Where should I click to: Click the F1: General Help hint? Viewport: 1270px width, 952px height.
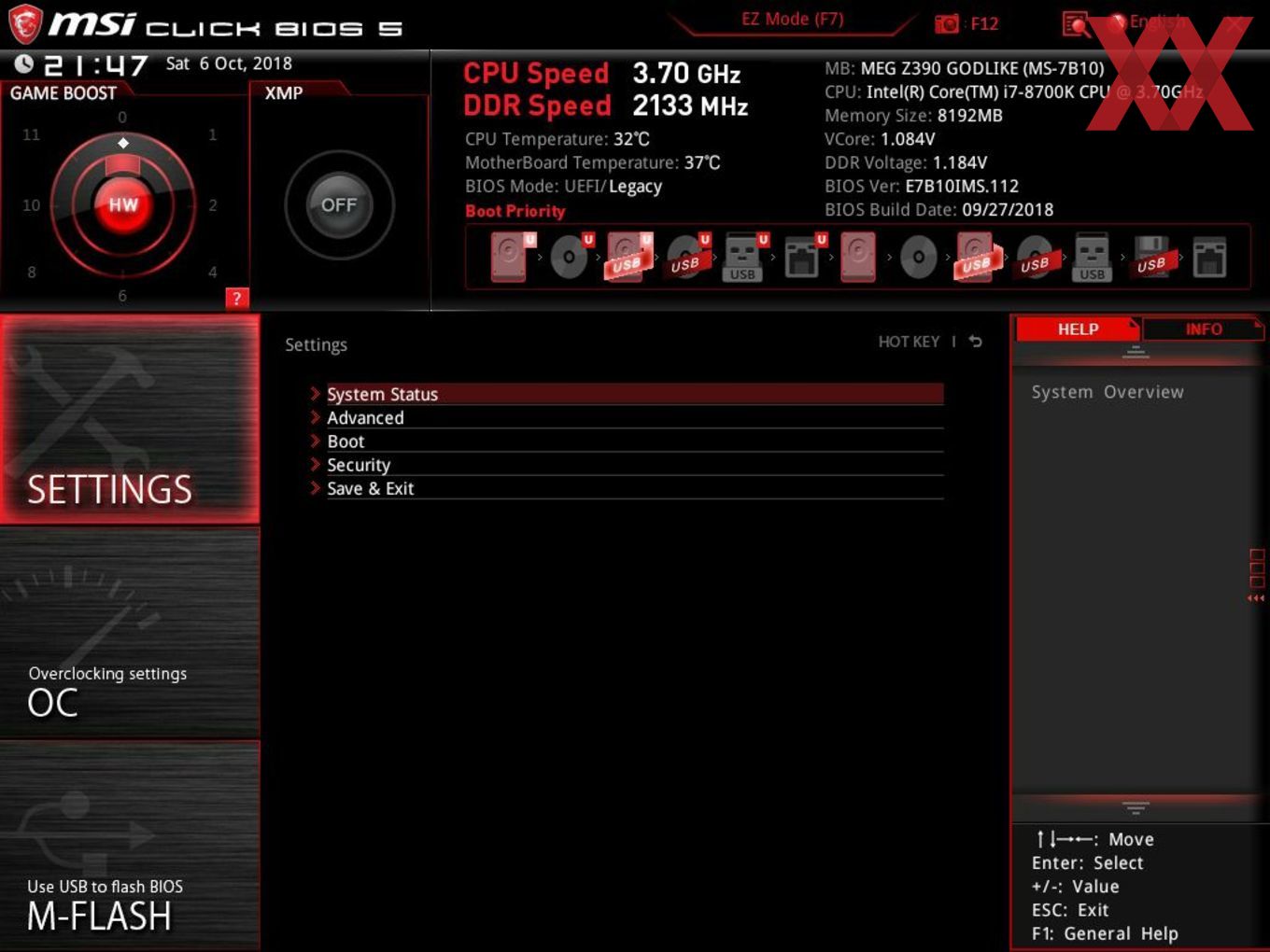coord(1105,933)
